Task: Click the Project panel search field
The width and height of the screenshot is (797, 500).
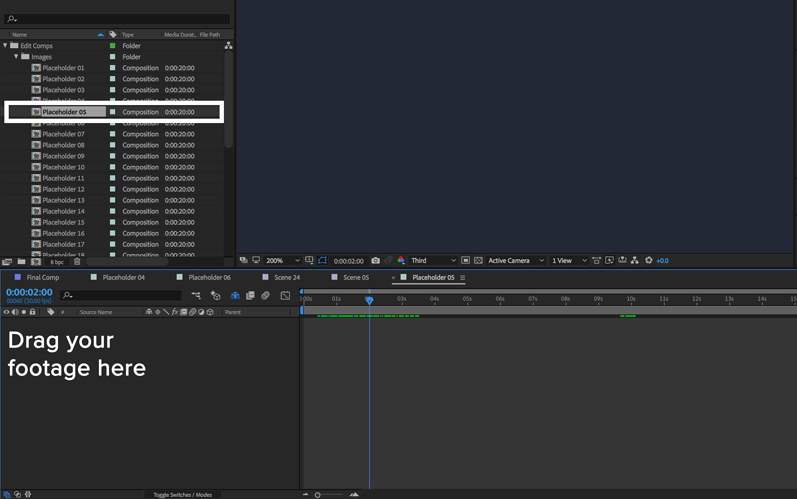Action: pos(118,19)
